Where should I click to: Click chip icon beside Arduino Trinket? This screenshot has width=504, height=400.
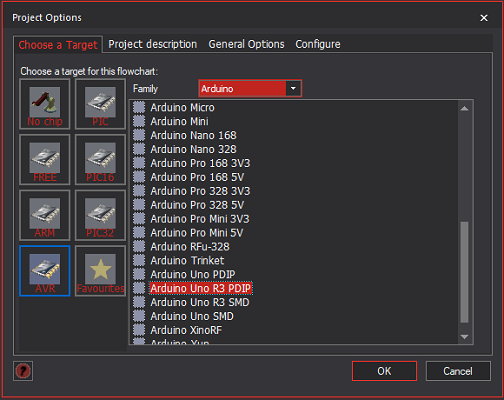(x=139, y=260)
